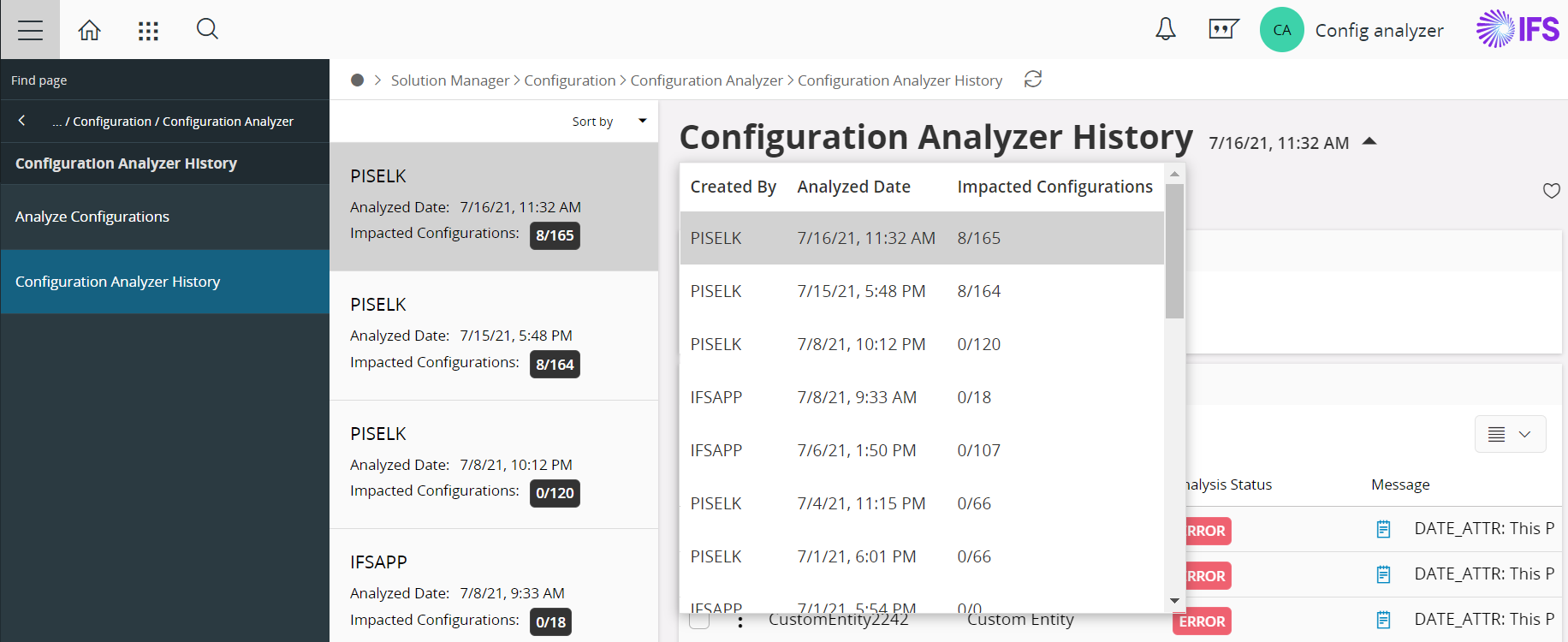Viewport: 1568px width, 642px height.
Task: Go back using sidebar left chevron
Action: point(22,121)
